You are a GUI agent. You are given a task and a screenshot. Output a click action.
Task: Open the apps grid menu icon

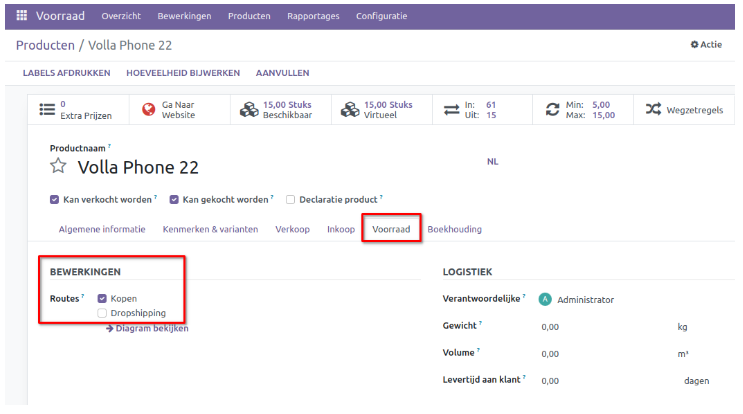tap(20, 16)
